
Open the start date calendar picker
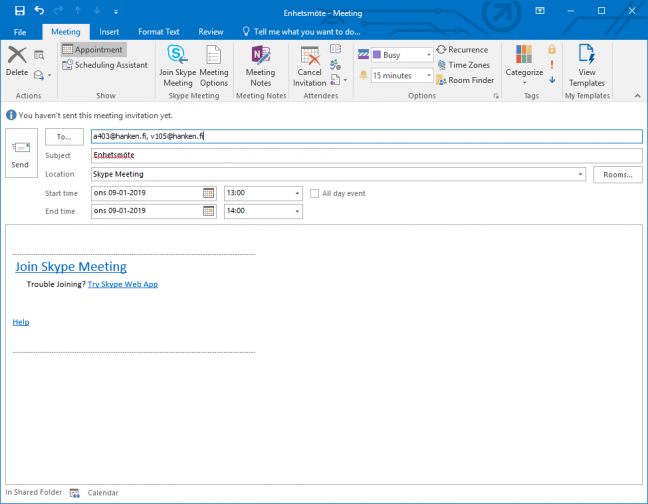coord(209,193)
